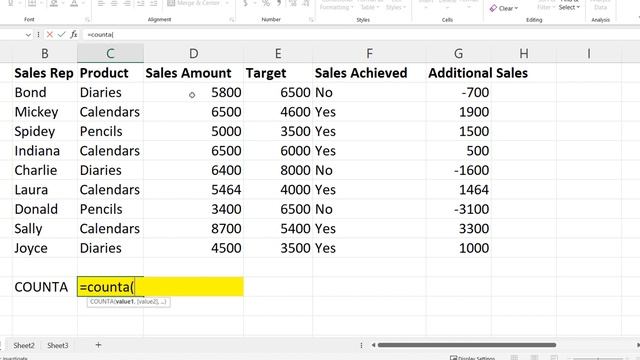
Task: Select Target value 4600
Action: [278, 112]
